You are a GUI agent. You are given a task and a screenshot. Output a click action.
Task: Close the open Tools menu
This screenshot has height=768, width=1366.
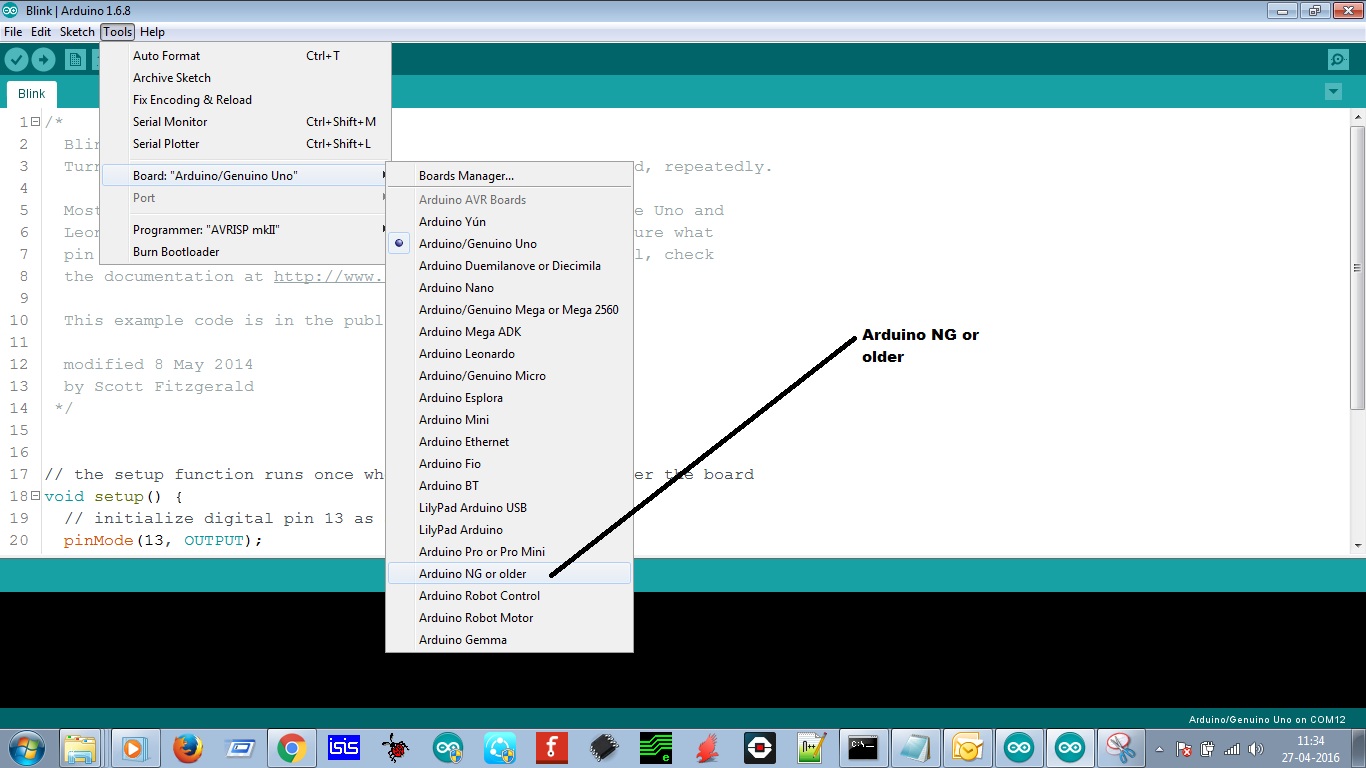tap(117, 32)
